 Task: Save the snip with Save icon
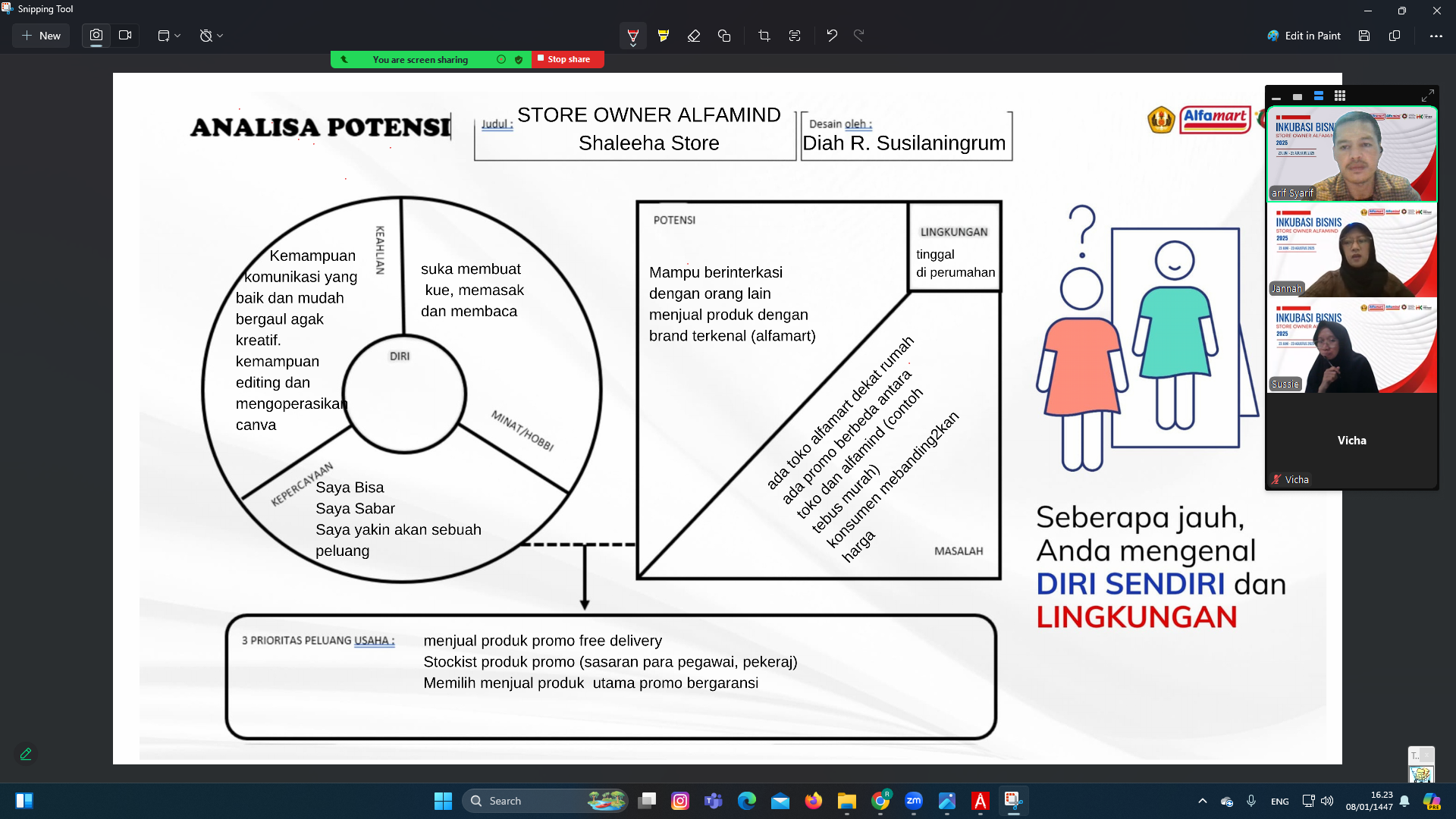coord(1364,36)
